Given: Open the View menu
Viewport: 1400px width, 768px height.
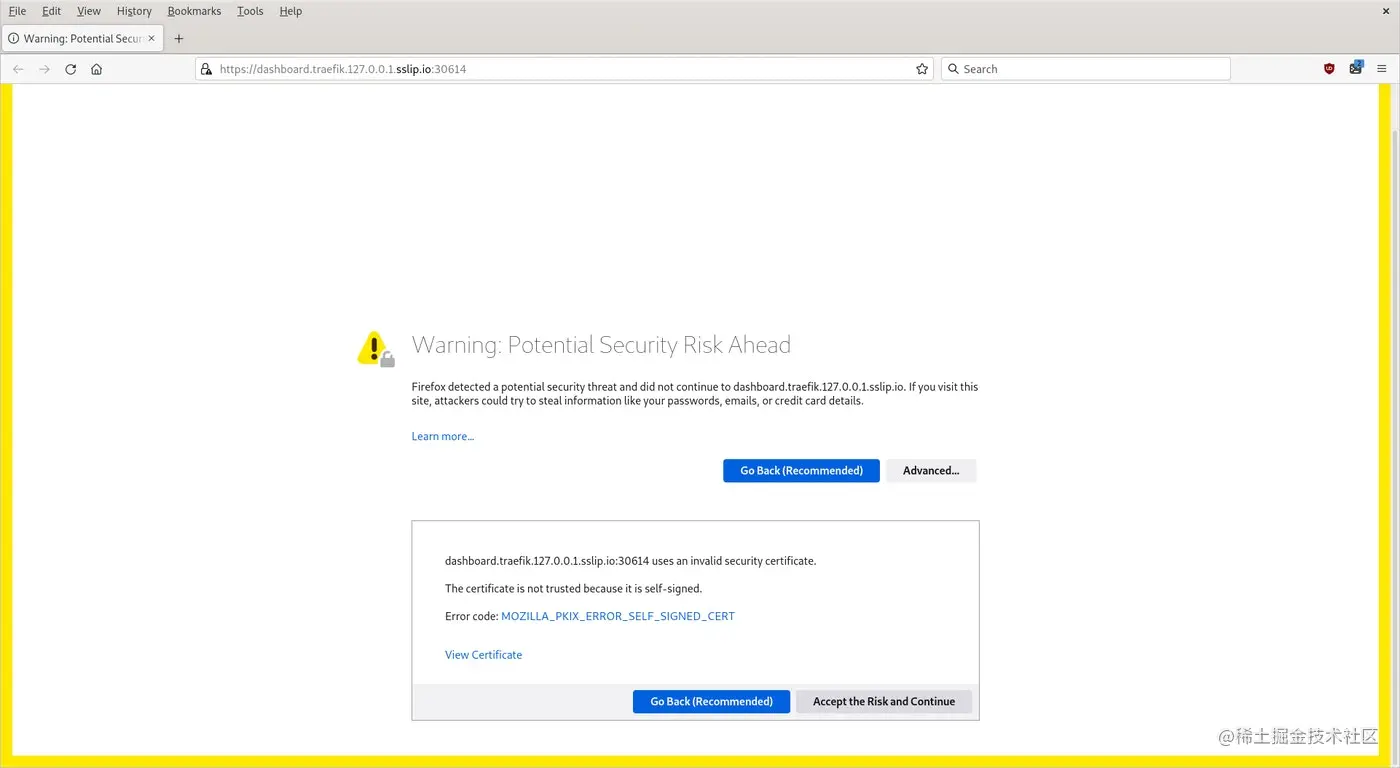Looking at the screenshot, I should tap(89, 11).
